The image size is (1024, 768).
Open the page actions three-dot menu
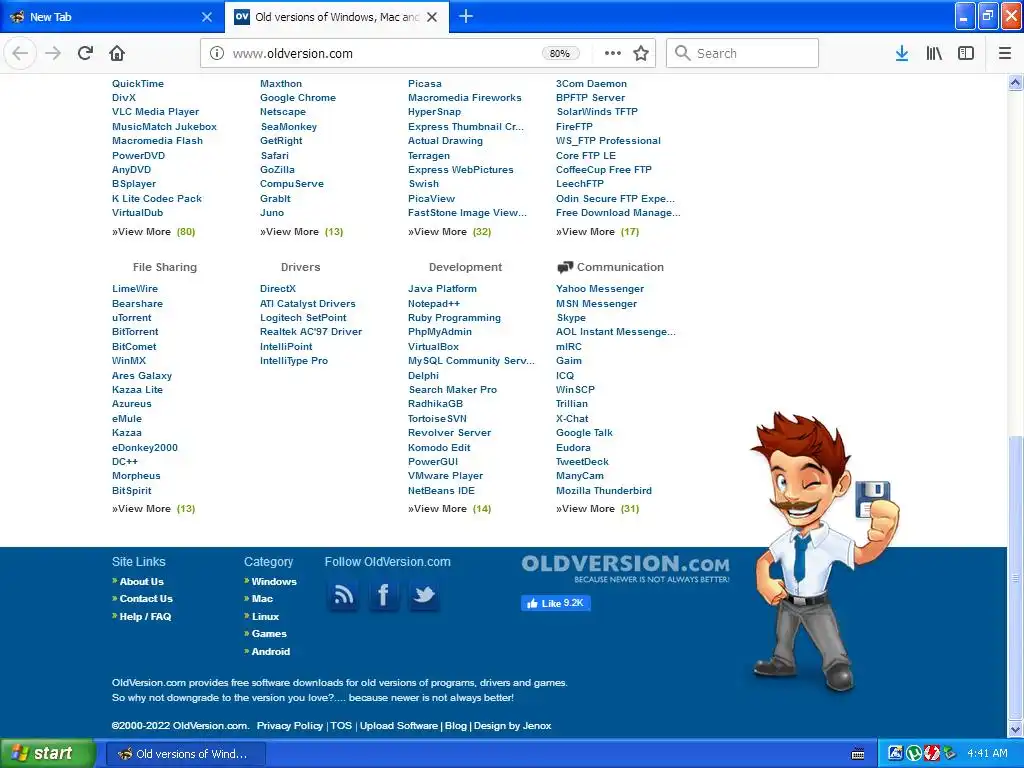click(x=613, y=53)
